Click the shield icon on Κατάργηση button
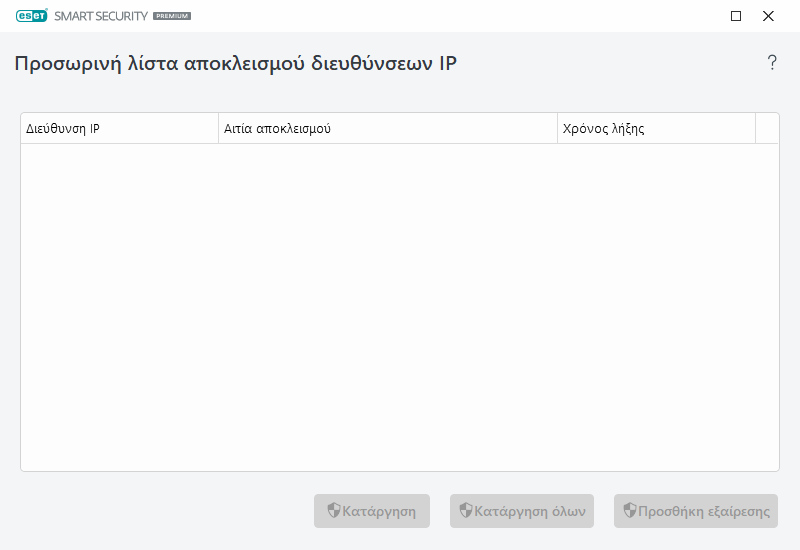The image size is (800, 550). [x=334, y=511]
